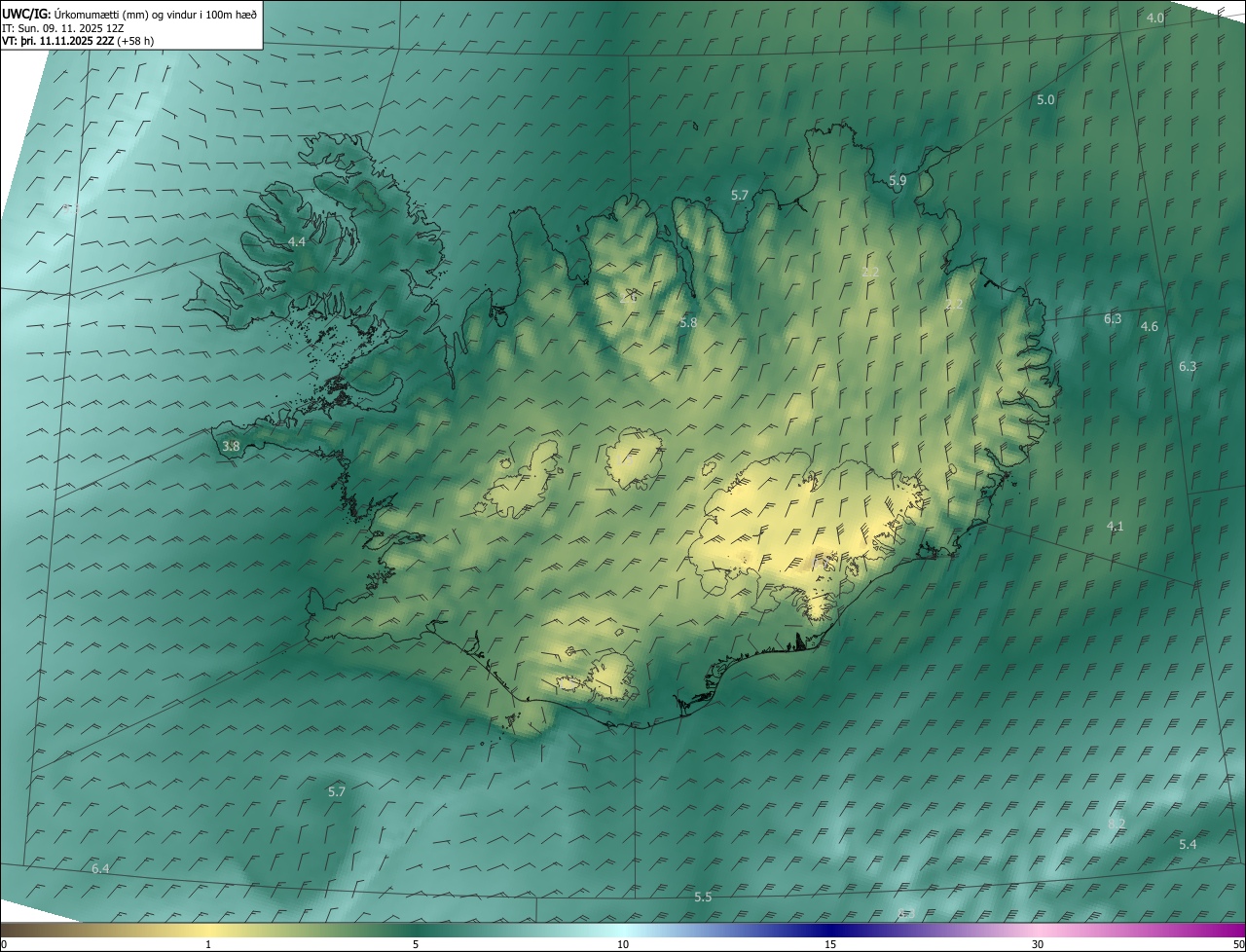Screen dimensions: 1246x952
Task: Click the '4.1' value label
Action: click(1115, 527)
